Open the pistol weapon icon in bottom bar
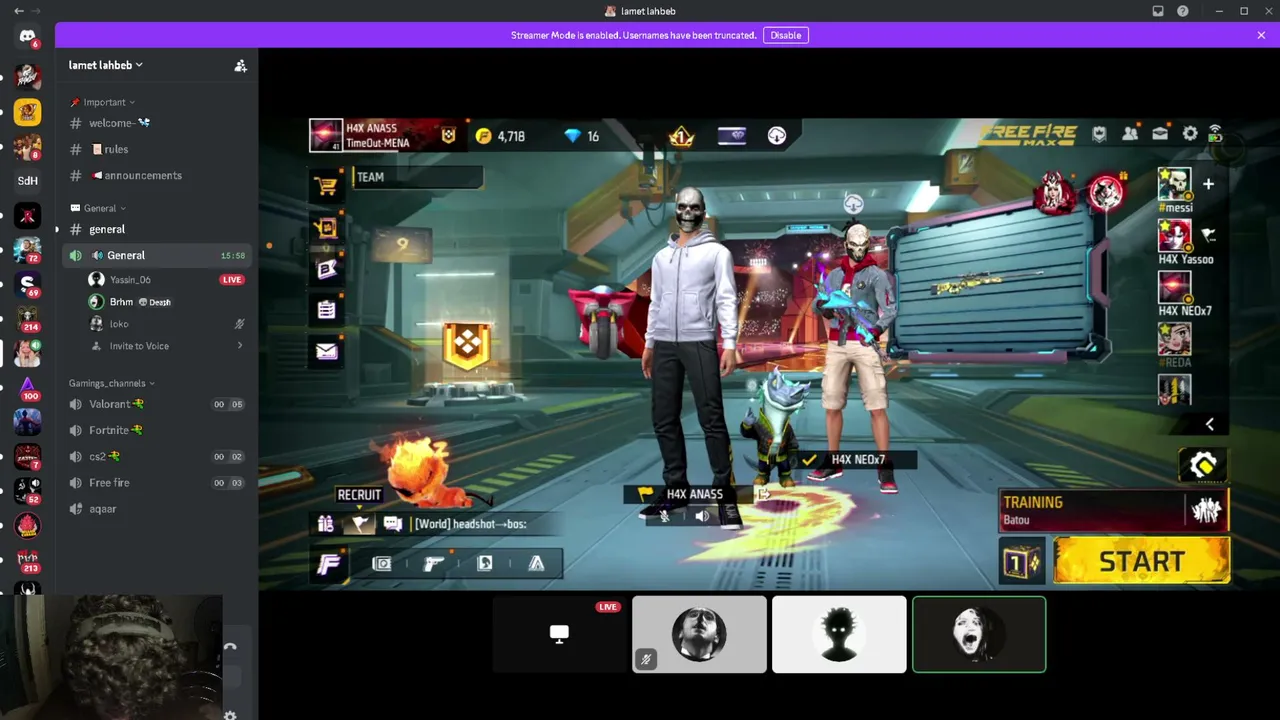The height and width of the screenshot is (720, 1280). 433,564
